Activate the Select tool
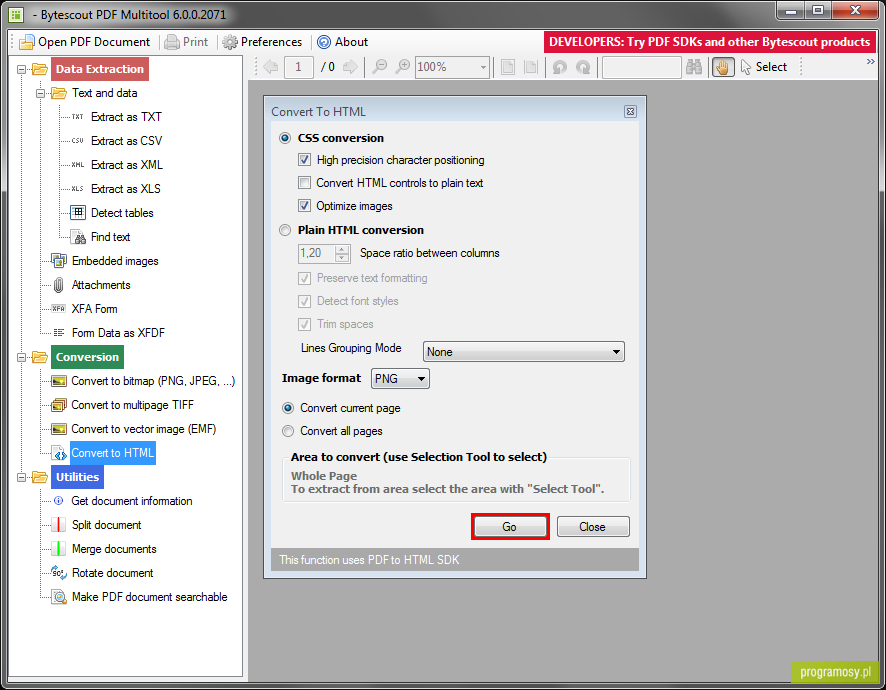886x690 pixels. pyautogui.click(x=764, y=67)
